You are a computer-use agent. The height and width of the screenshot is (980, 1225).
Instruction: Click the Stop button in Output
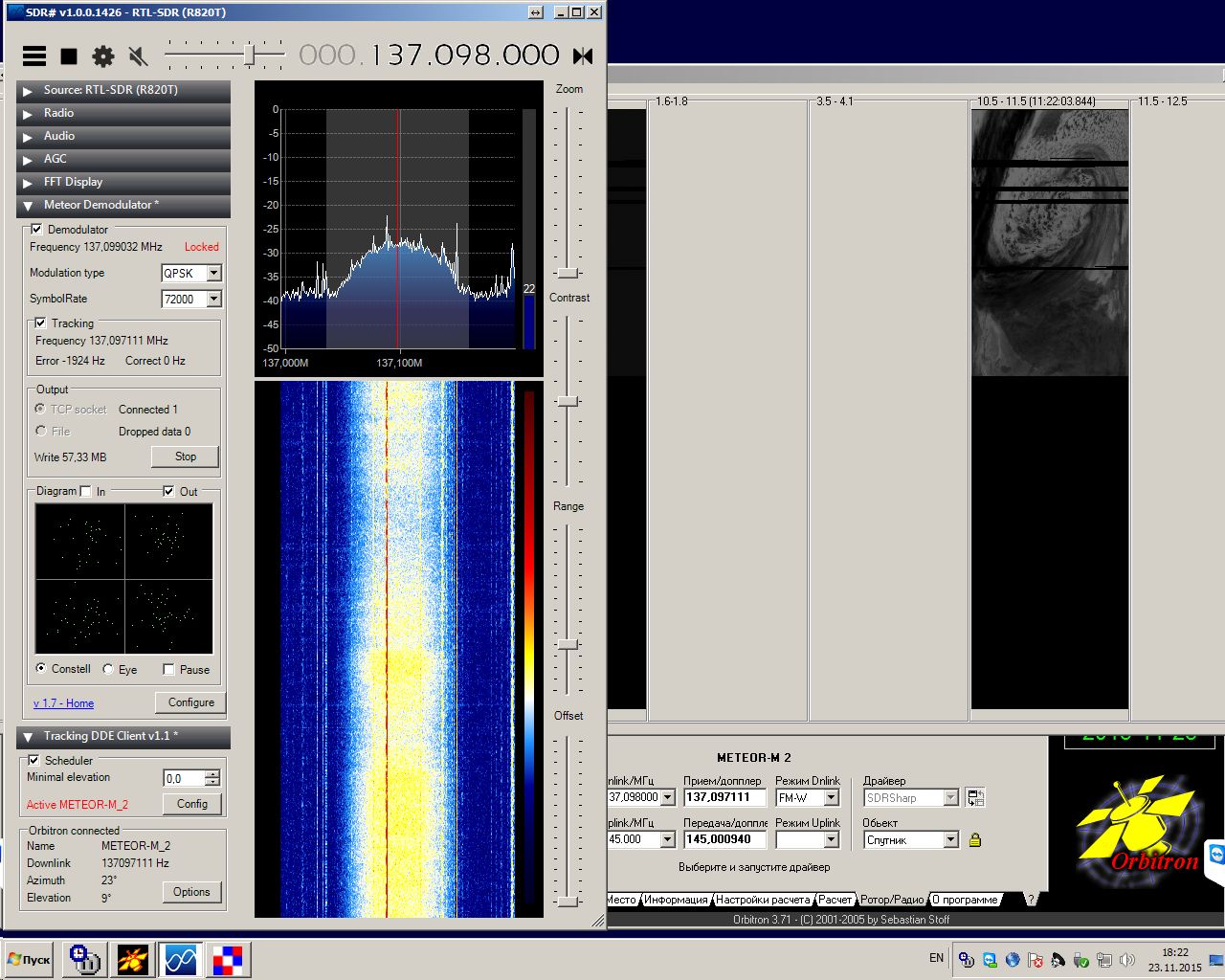[185, 457]
